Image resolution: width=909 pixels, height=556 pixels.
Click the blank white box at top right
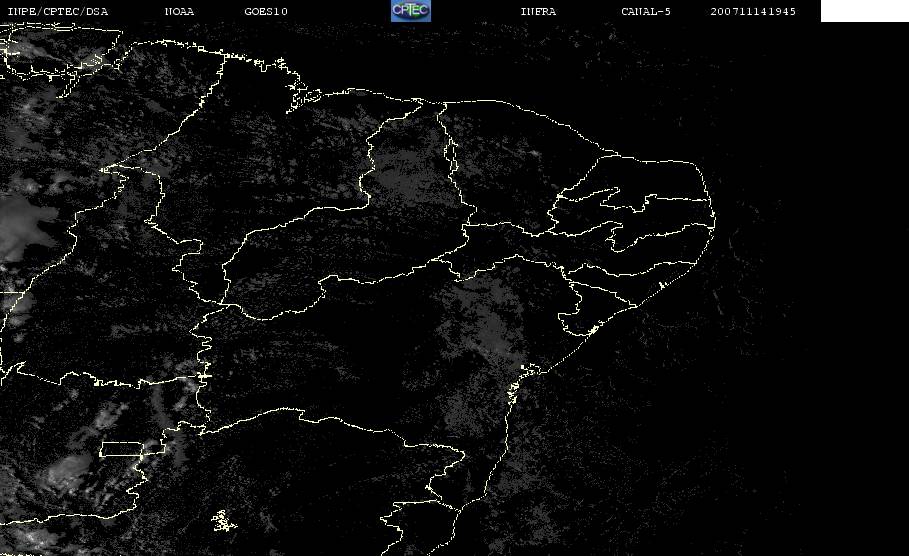(x=864, y=11)
